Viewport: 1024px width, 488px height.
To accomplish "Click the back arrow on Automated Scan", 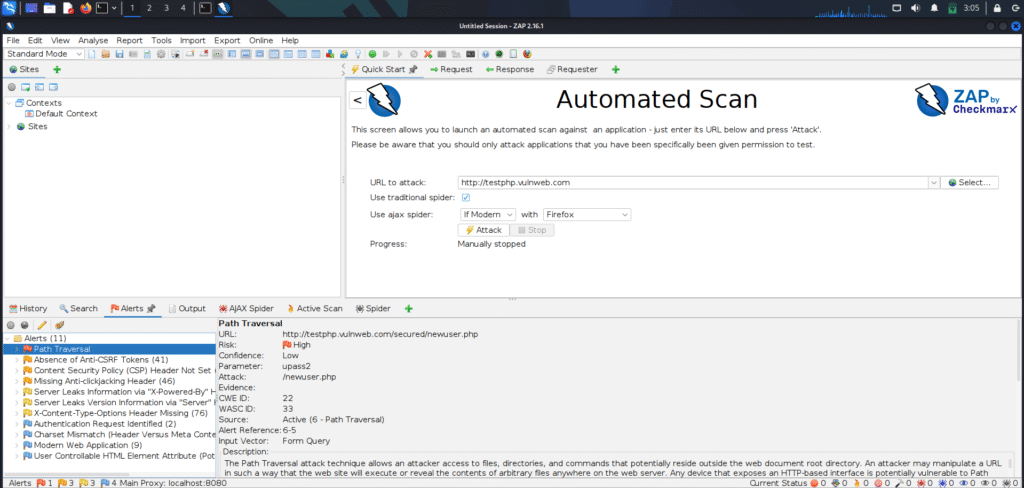I will click(358, 100).
